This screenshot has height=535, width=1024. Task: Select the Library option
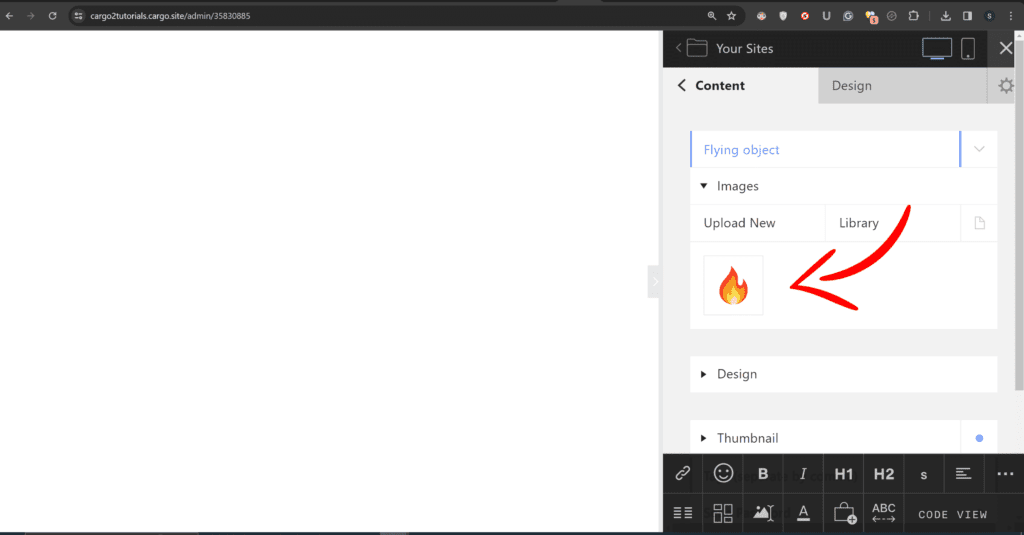[859, 223]
